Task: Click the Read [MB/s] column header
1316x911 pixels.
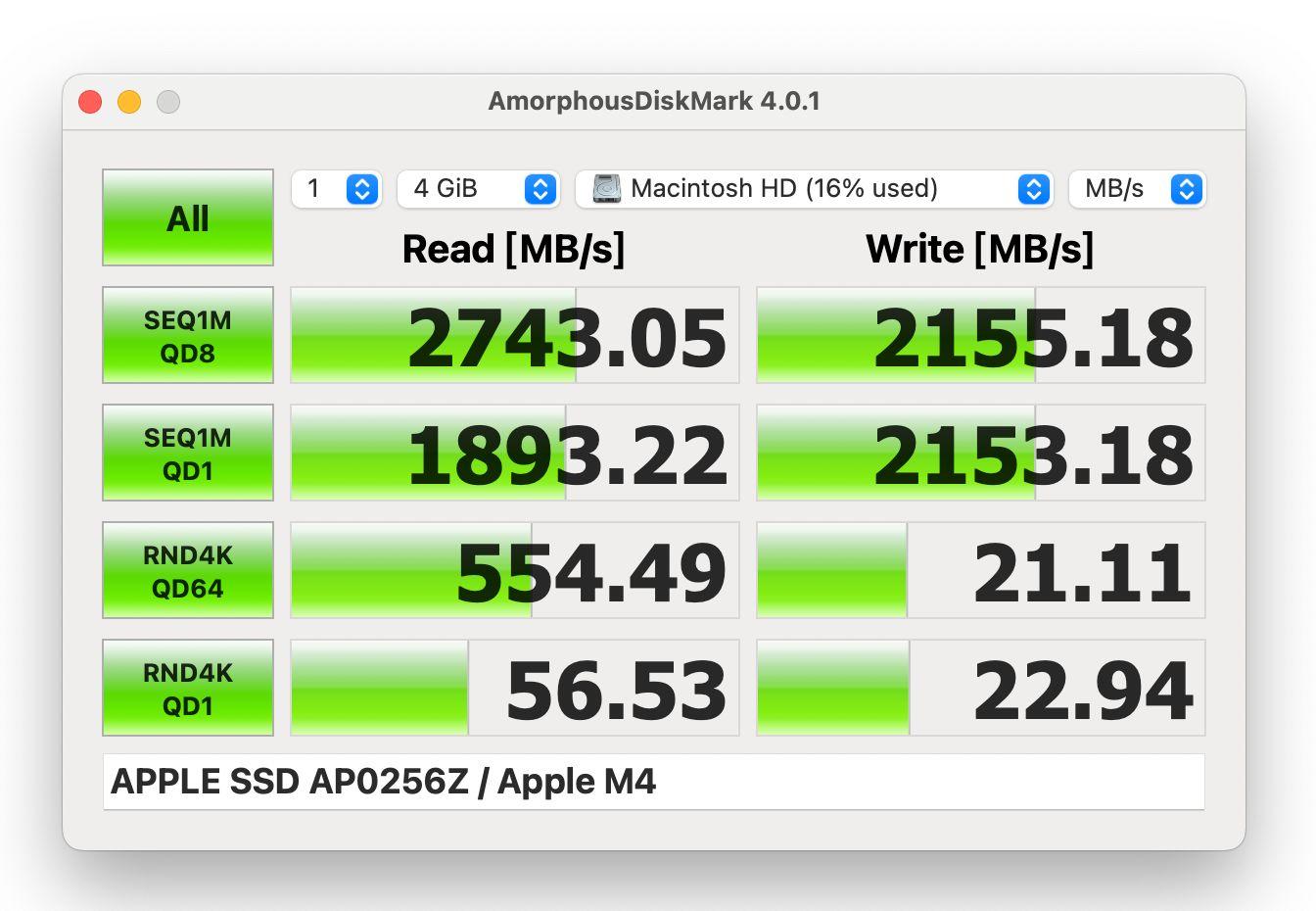Action: [513, 249]
